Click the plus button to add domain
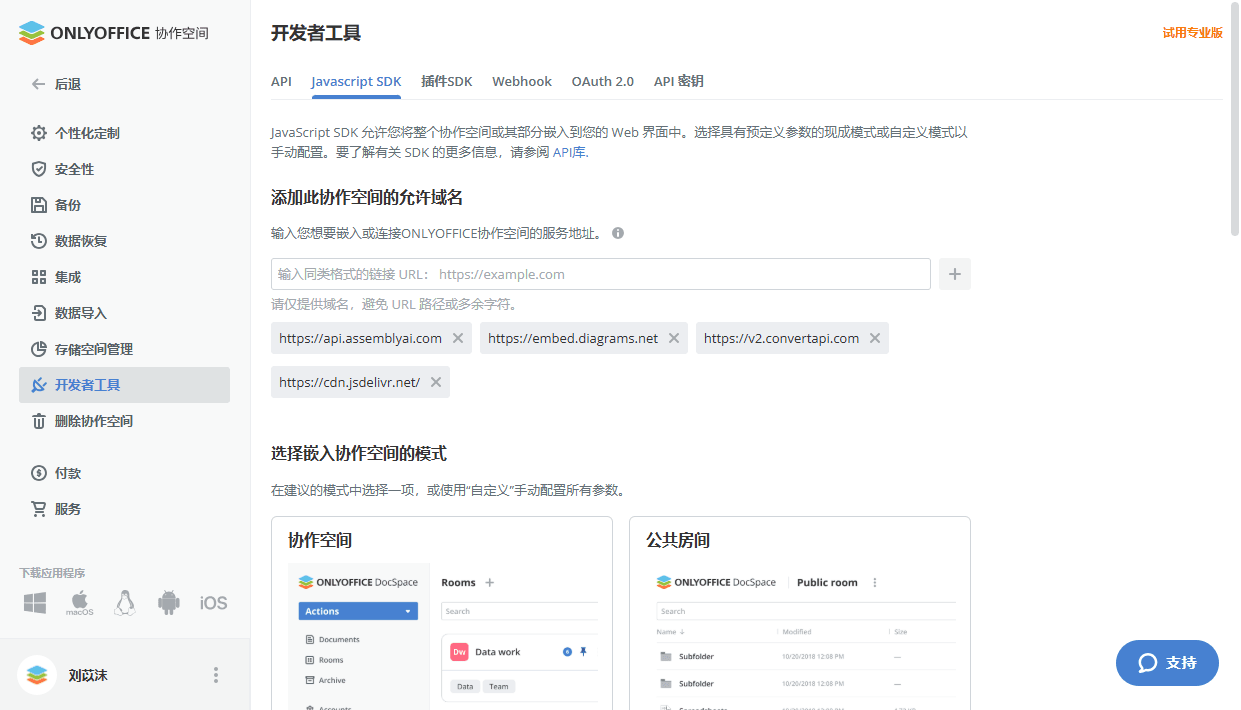 (x=955, y=274)
